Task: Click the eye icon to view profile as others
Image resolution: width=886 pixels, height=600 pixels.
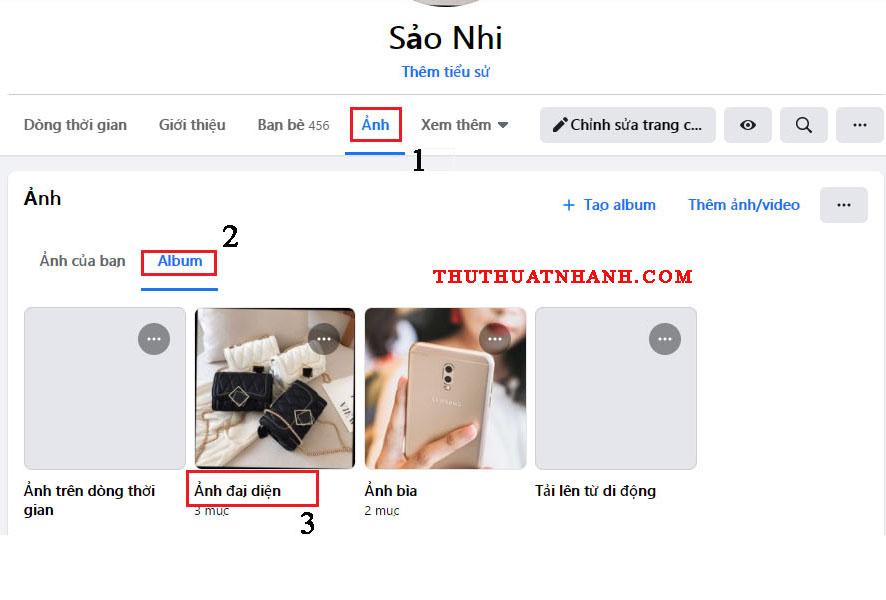Action: [748, 125]
